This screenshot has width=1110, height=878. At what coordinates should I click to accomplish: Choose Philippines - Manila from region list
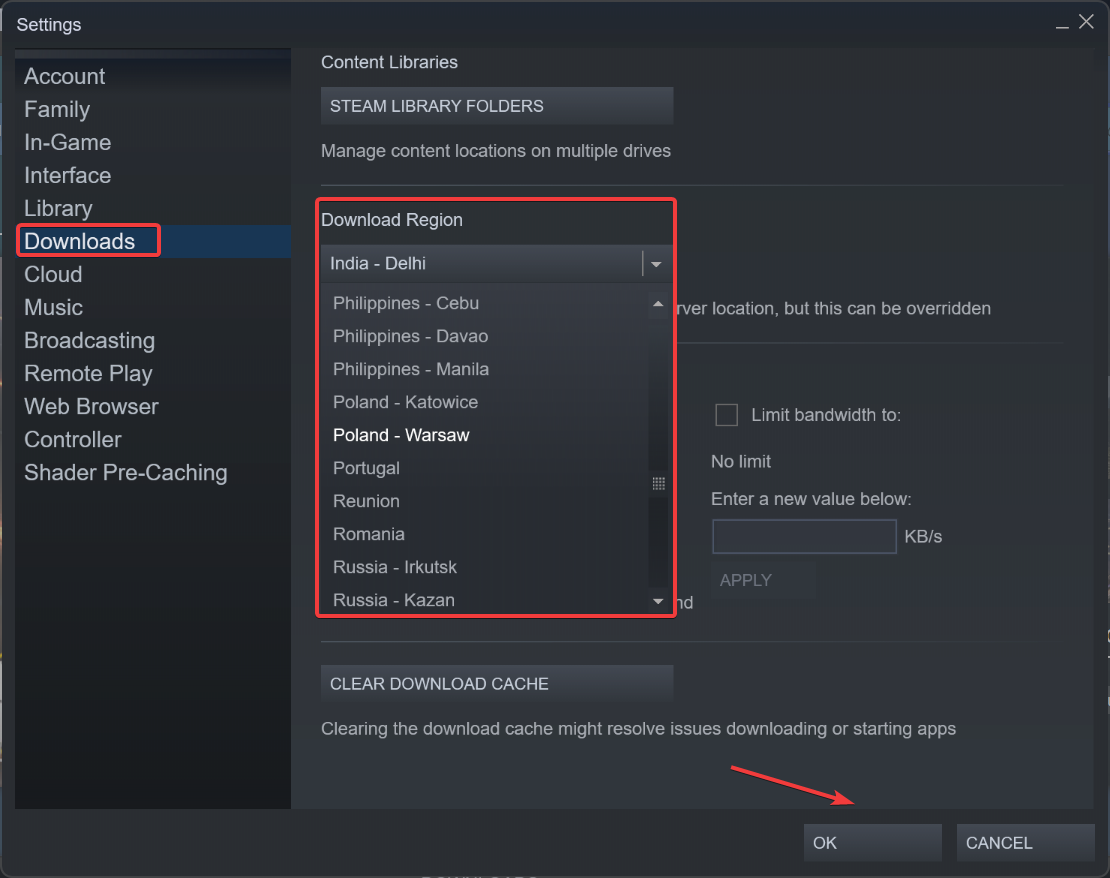tap(485, 369)
